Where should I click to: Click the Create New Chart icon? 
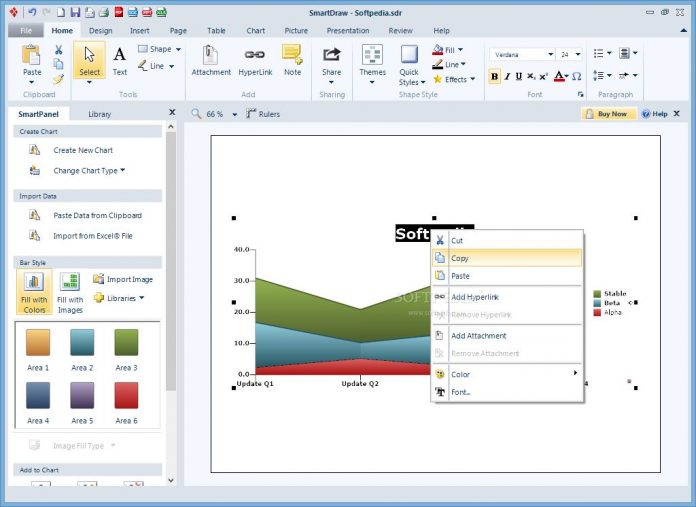35,150
